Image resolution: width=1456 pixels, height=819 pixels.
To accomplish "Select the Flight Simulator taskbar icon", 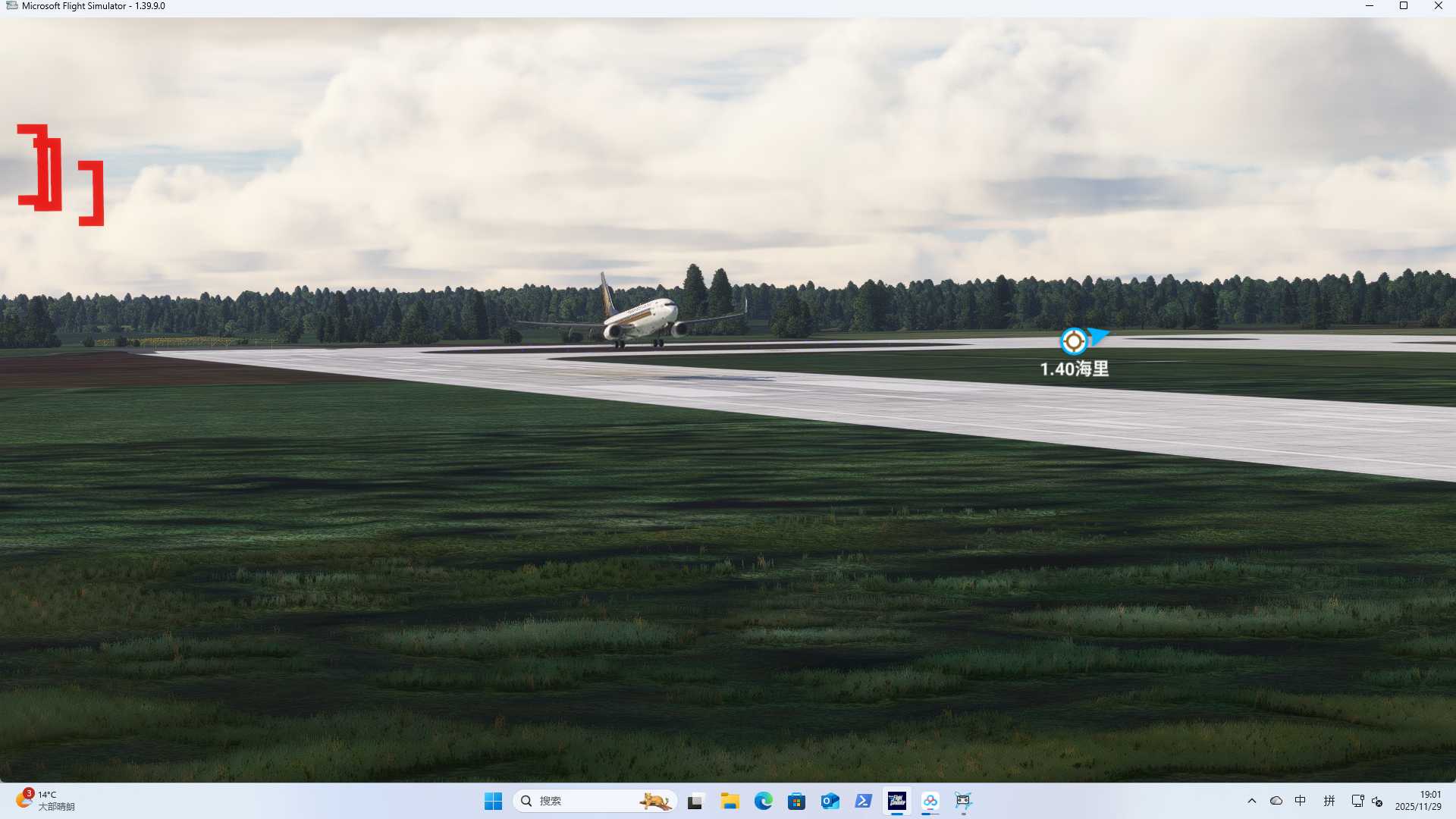I will point(896,801).
